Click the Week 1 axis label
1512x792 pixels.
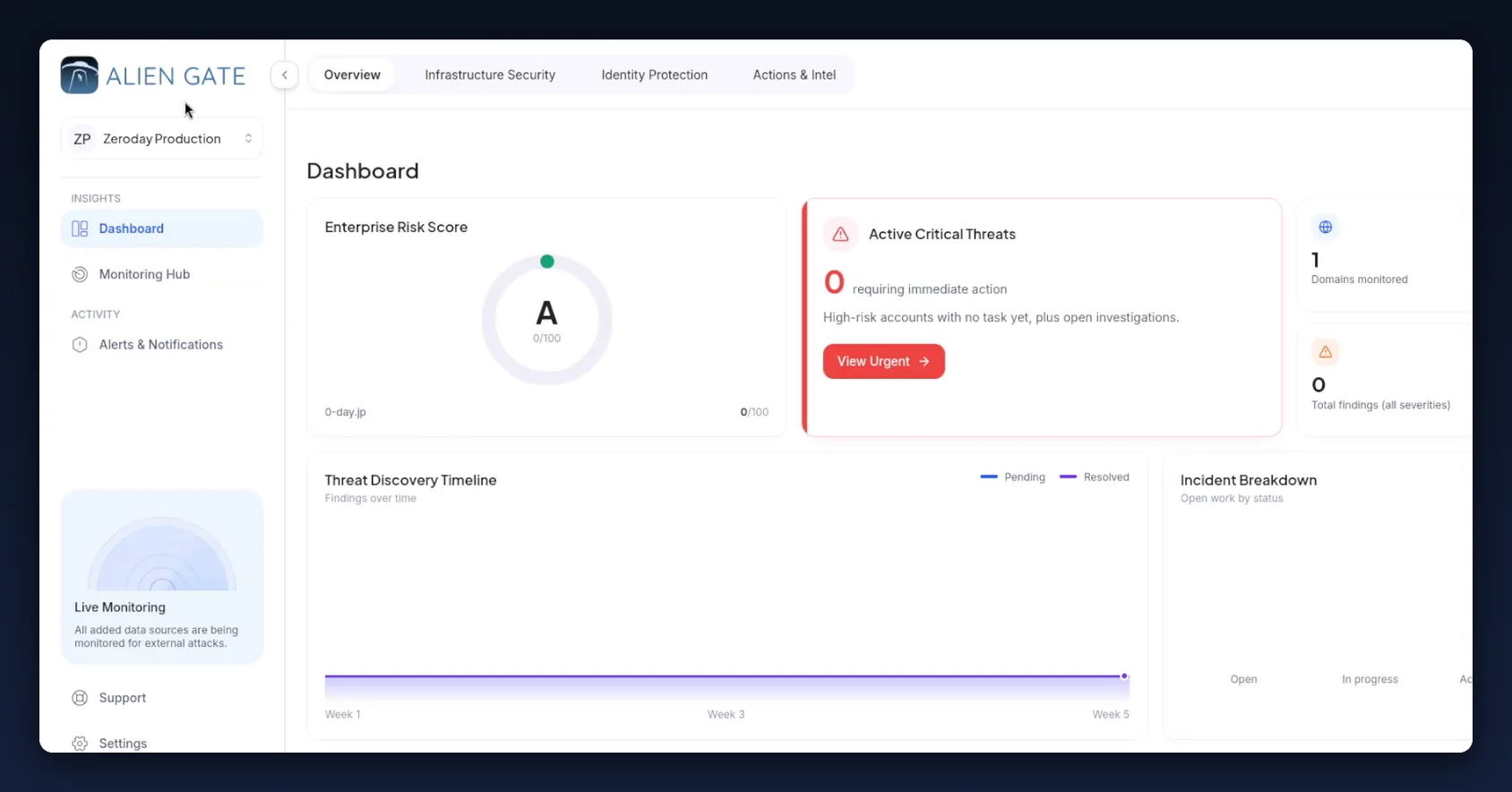pyautogui.click(x=343, y=715)
